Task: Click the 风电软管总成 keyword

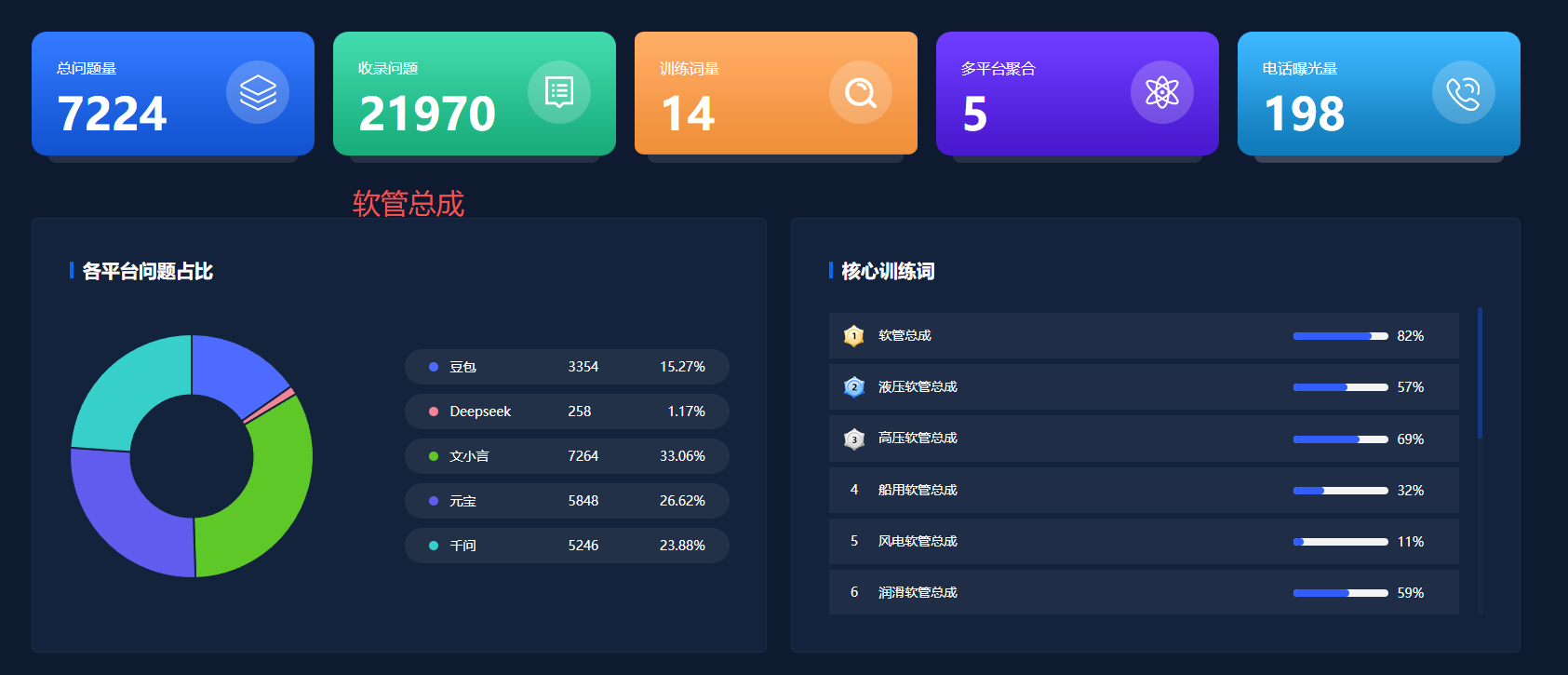Action: click(x=918, y=541)
